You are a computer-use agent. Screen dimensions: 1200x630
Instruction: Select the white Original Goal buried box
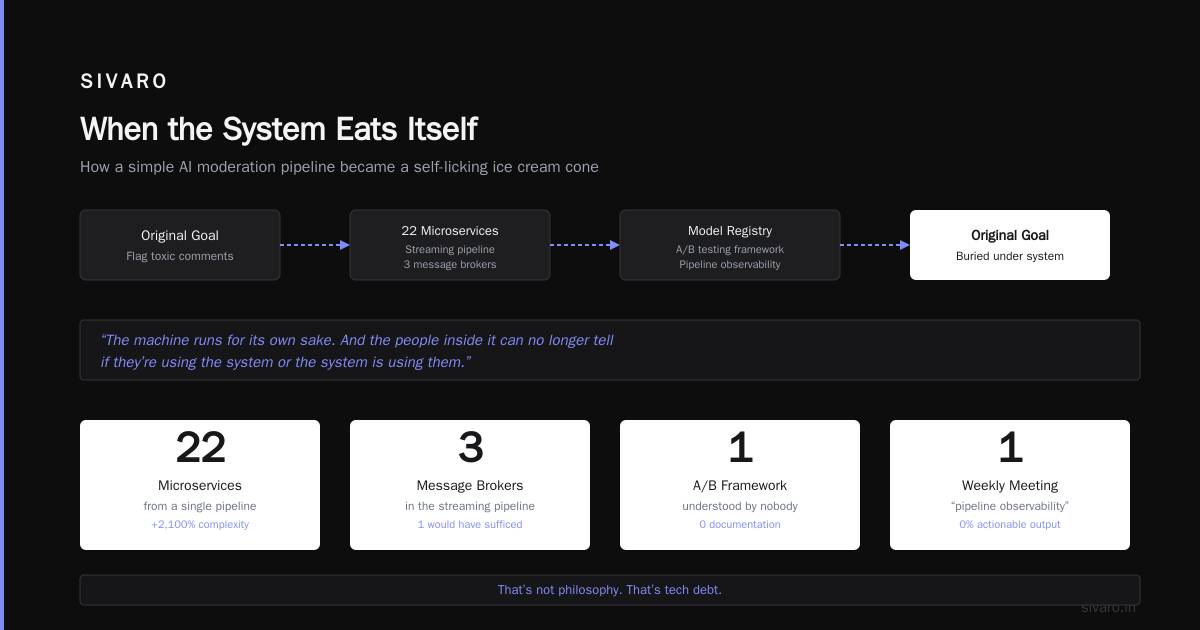(x=1010, y=245)
